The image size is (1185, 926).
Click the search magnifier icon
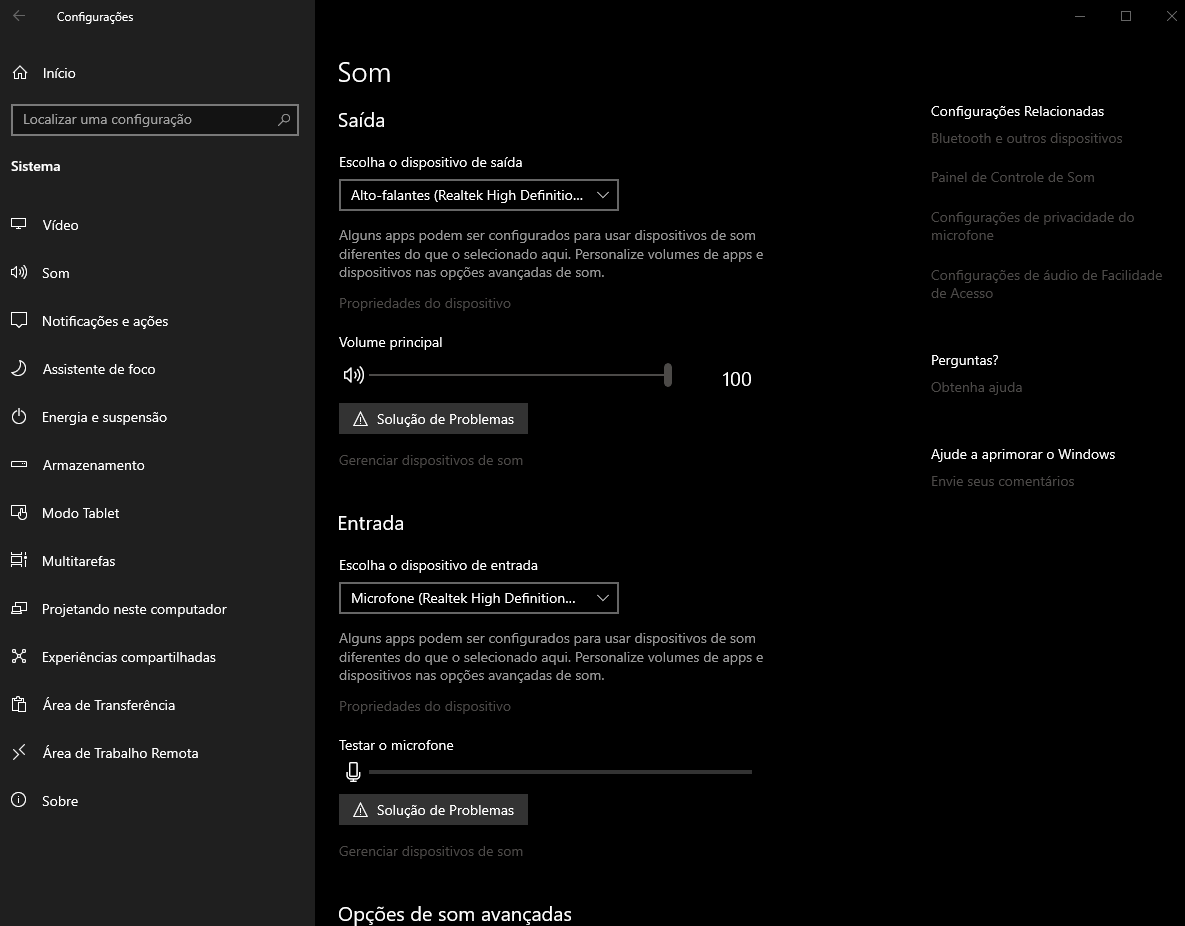coord(284,119)
